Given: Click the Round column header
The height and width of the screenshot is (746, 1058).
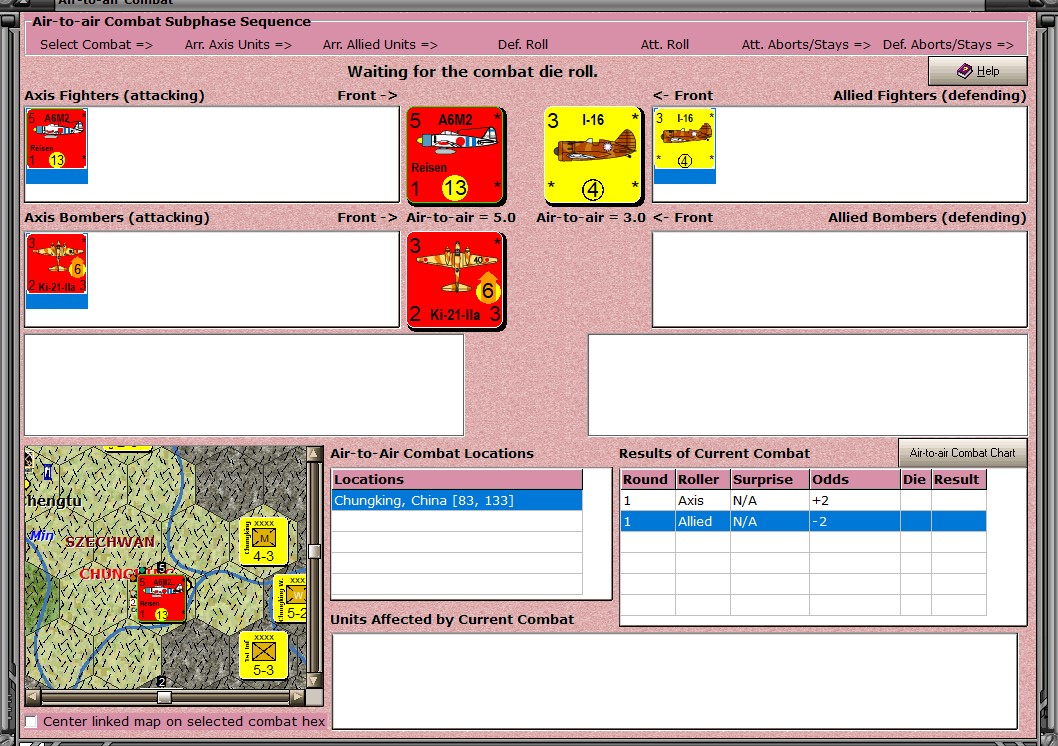Looking at the screenshot, I should click(647, 480).
